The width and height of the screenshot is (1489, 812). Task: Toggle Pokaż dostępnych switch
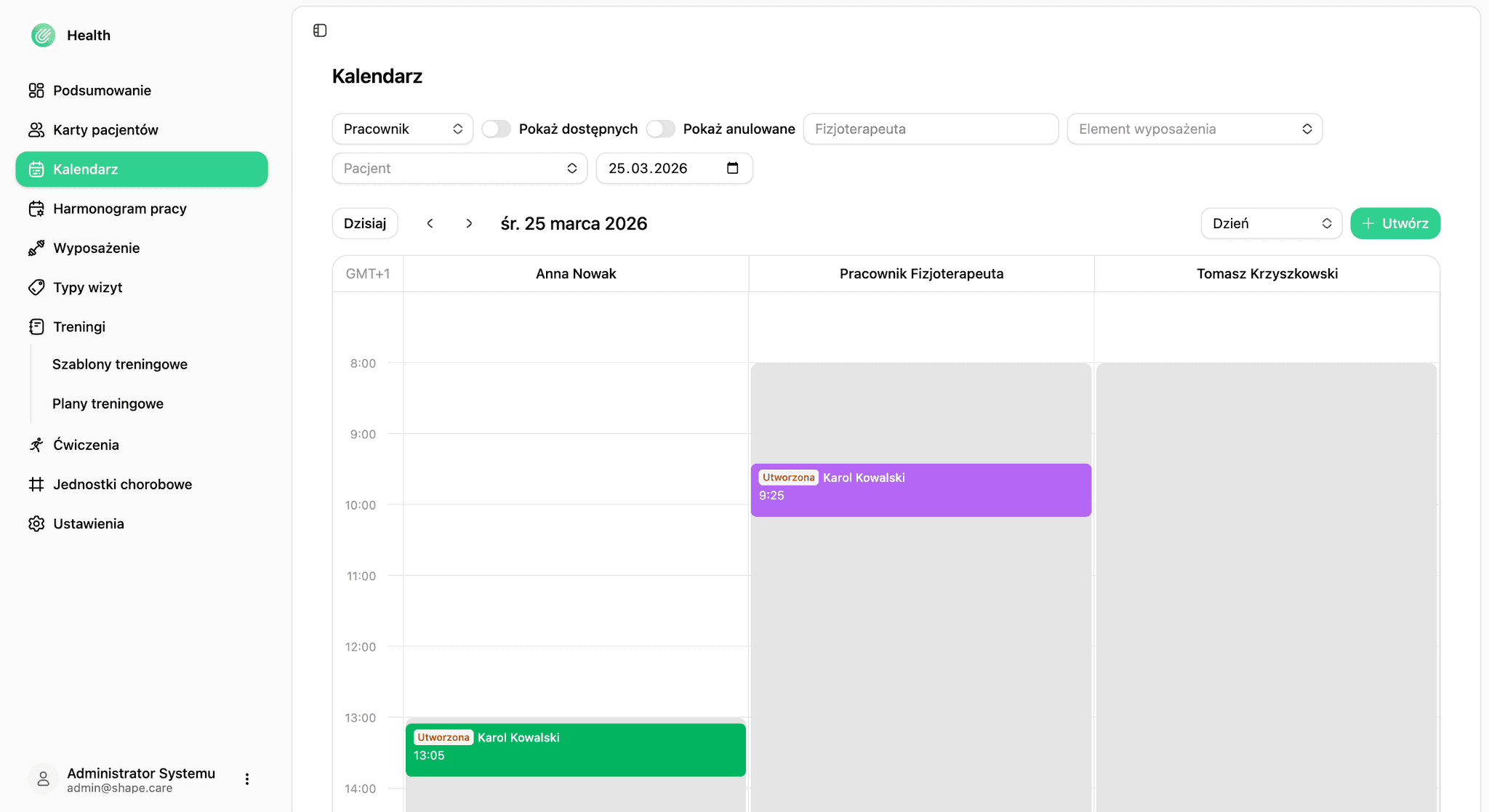497,129
